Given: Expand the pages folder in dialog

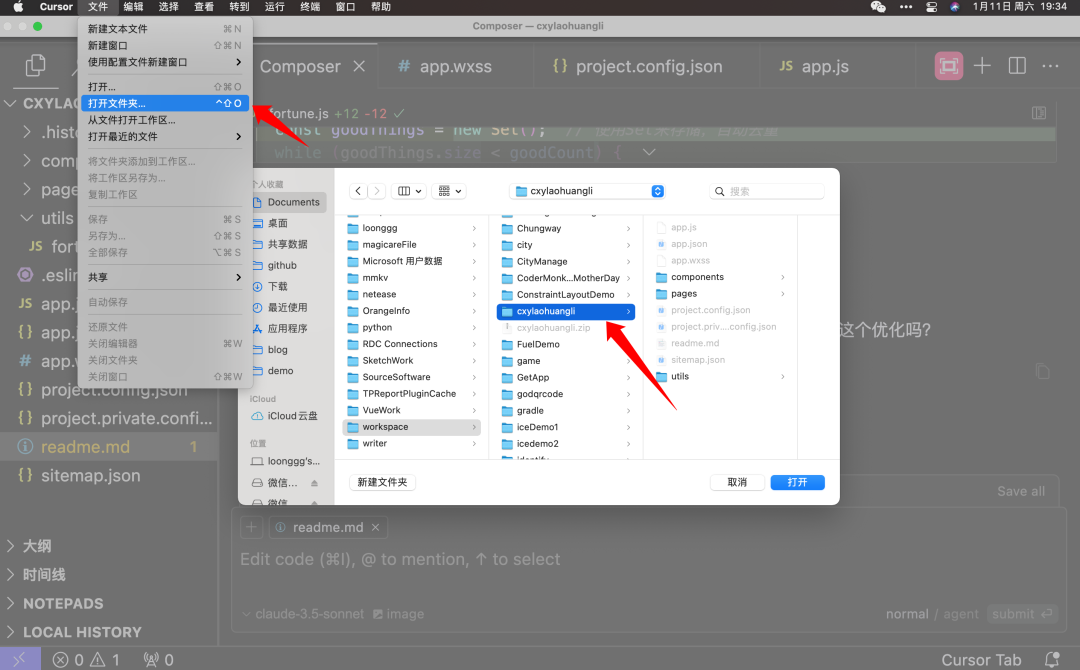Looking at the screenshot, I should pos(782,293).
